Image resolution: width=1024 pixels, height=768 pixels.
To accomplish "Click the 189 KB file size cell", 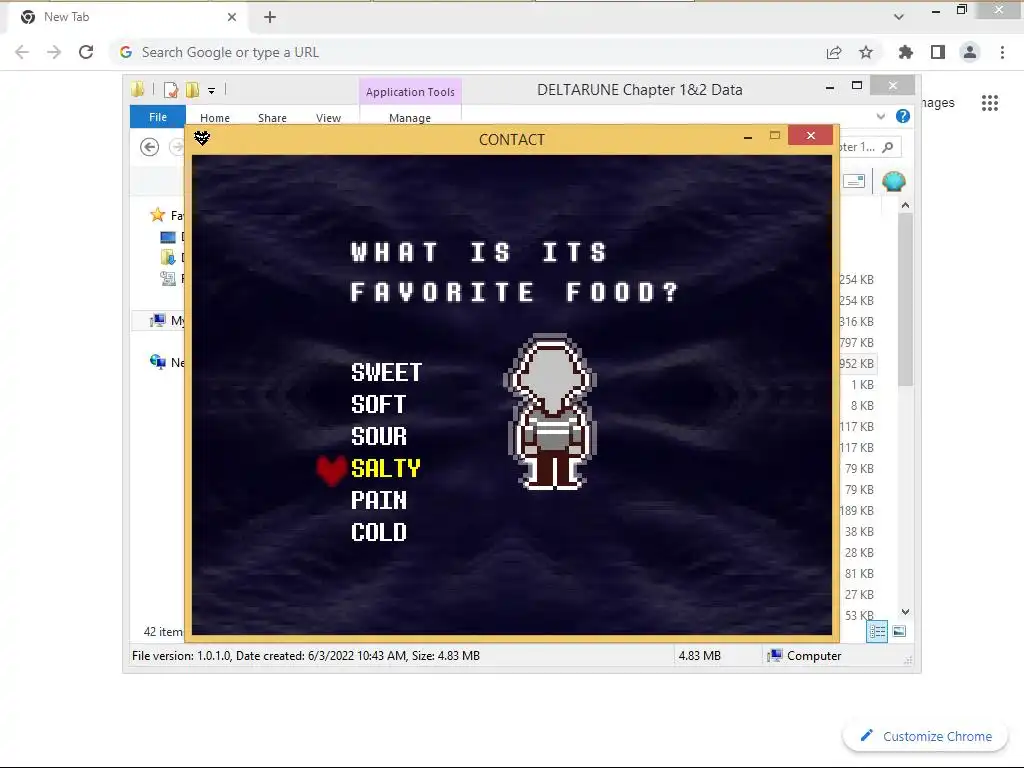I will pos(857,511).
